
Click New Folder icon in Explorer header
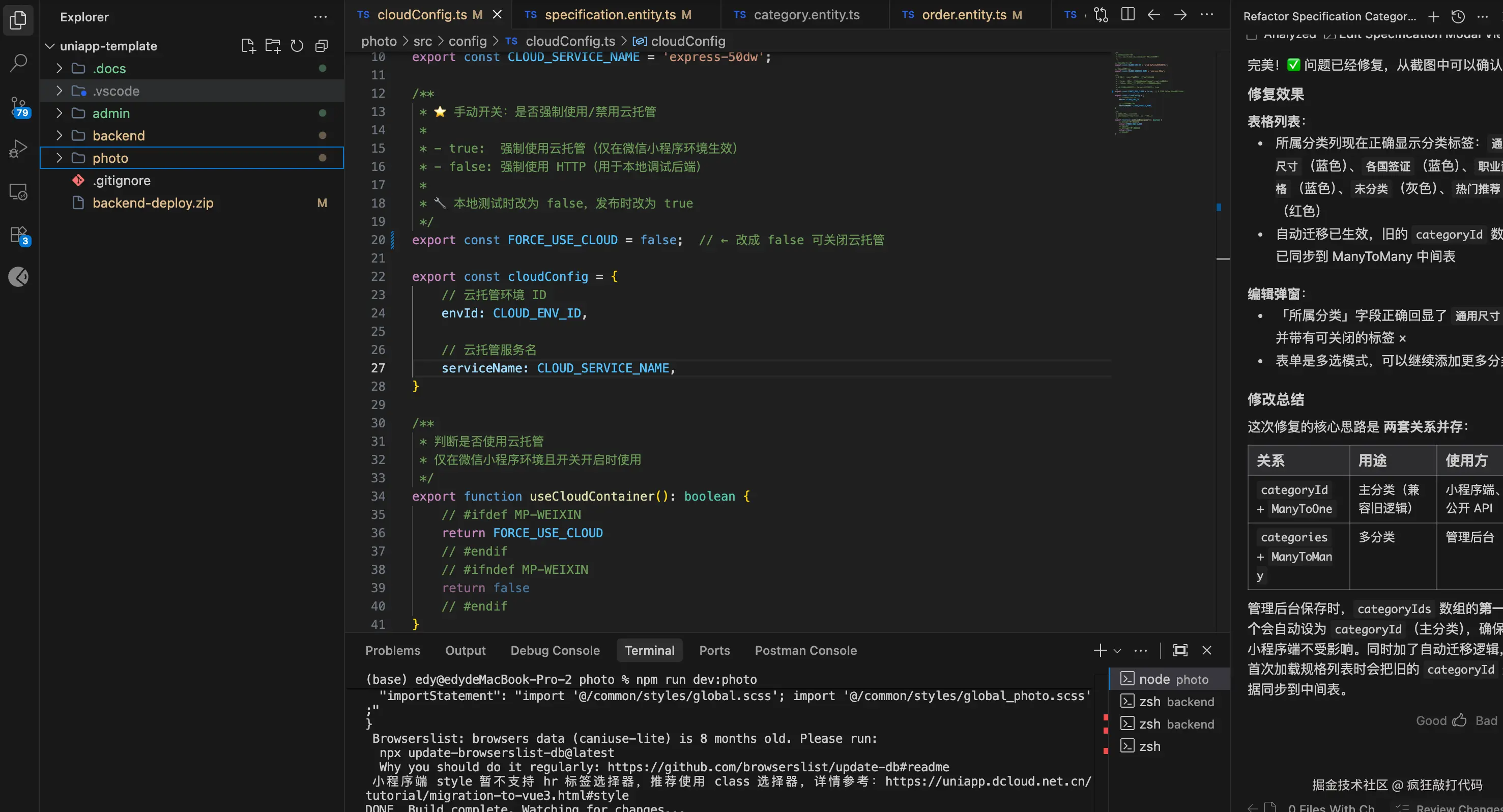pyautogui.click(x=273, y=45)
